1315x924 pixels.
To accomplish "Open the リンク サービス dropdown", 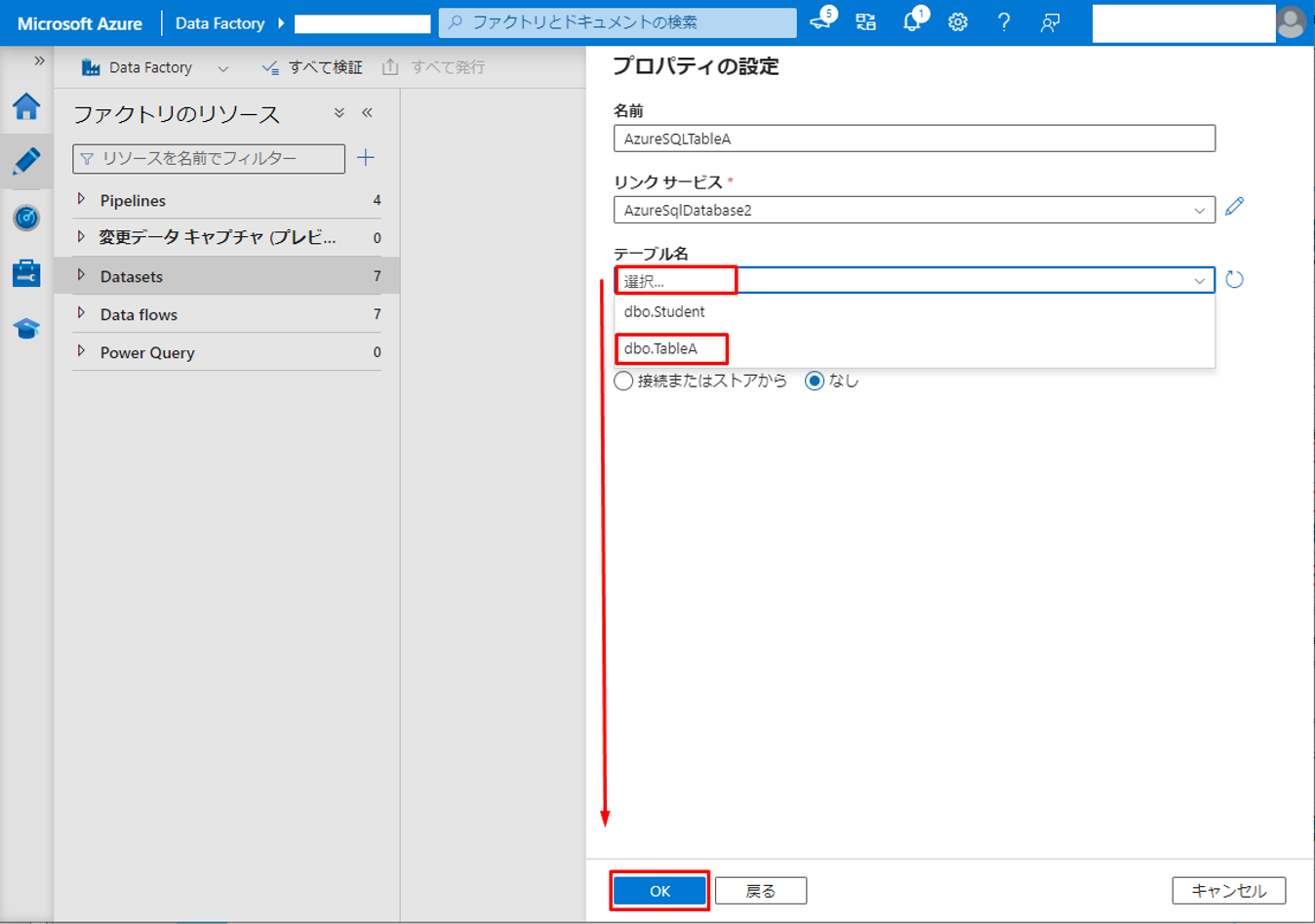I will coord(914,210).
